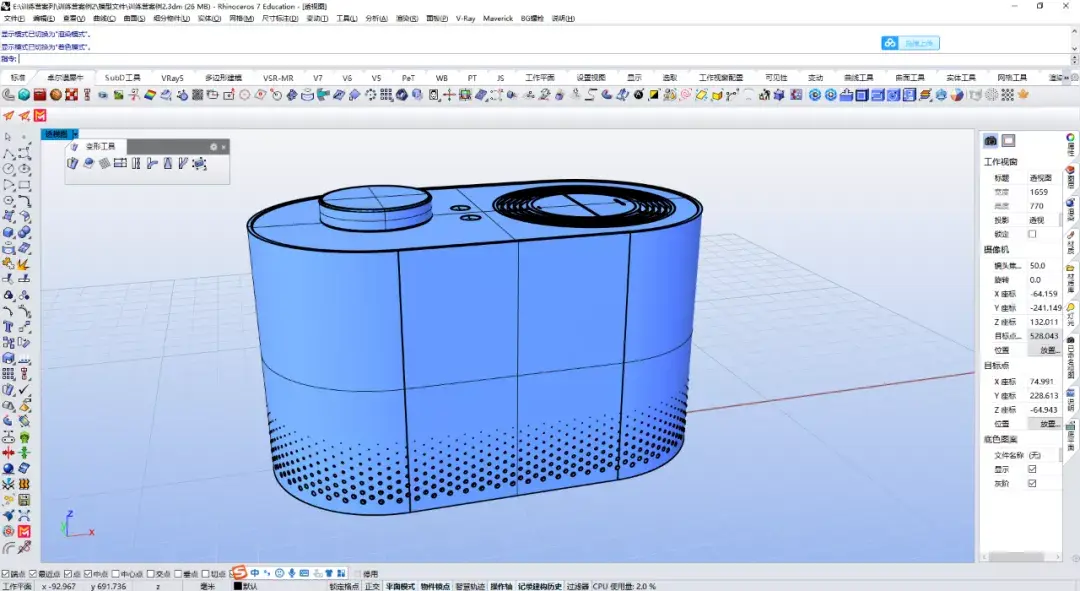Viewport: 1080px width, 591px height.
Task: Click the microphone icon in IME bar
Action: click(x=292, y=573)
